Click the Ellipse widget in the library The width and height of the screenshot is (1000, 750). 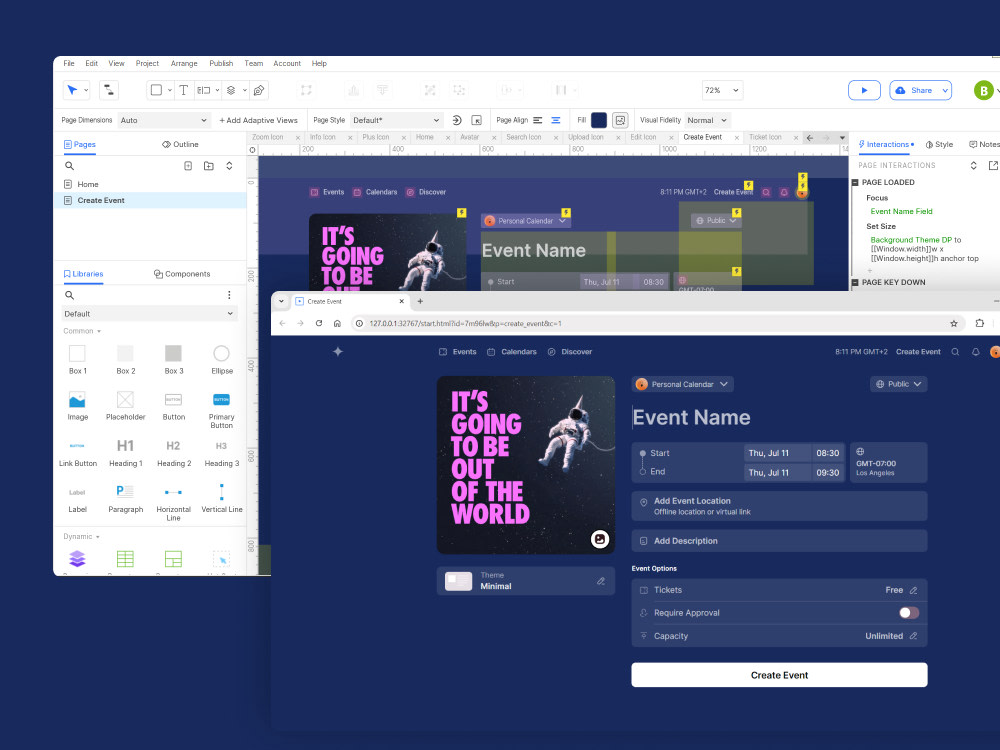[221, 359]
